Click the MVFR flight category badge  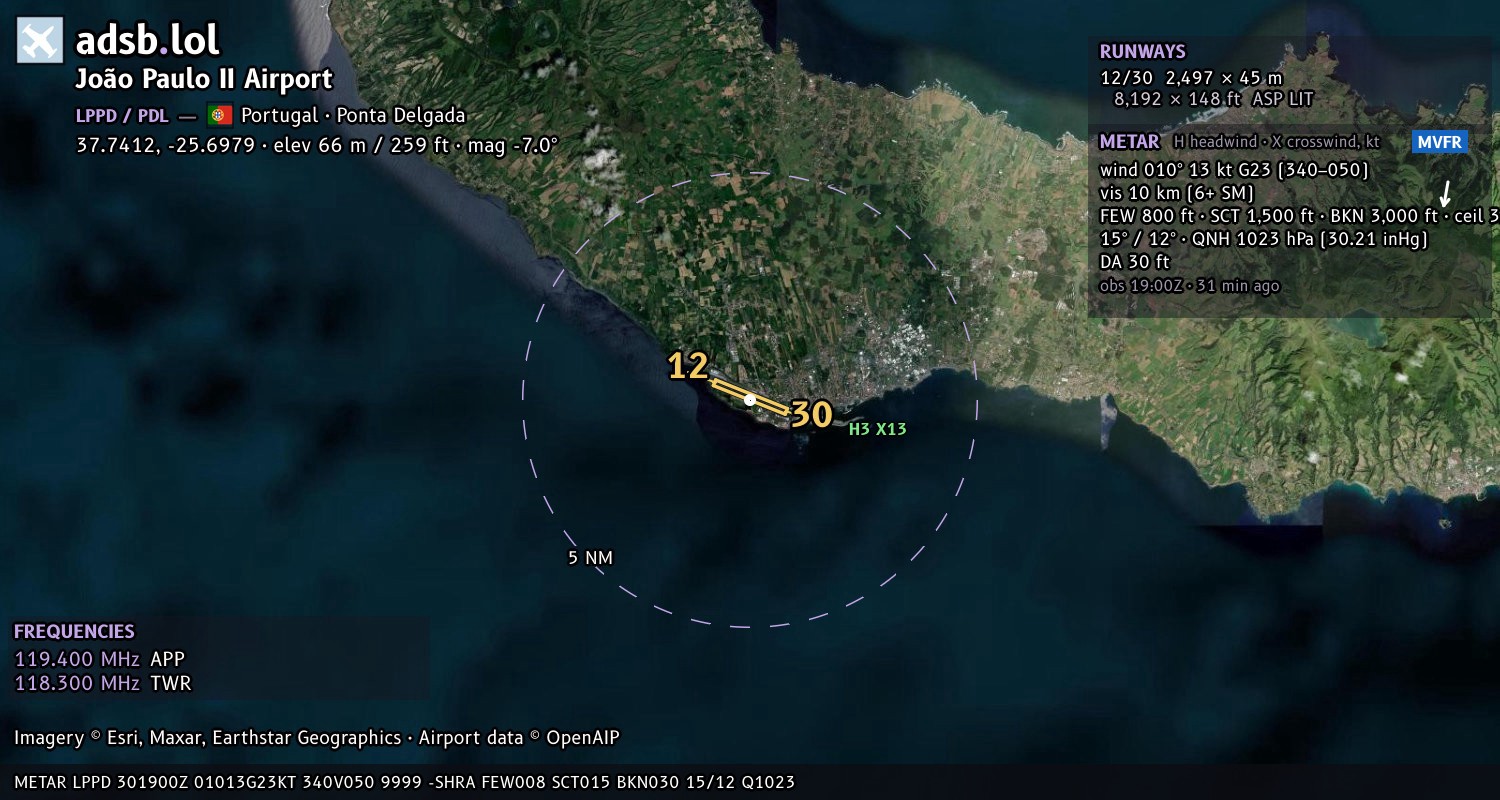1440,142
